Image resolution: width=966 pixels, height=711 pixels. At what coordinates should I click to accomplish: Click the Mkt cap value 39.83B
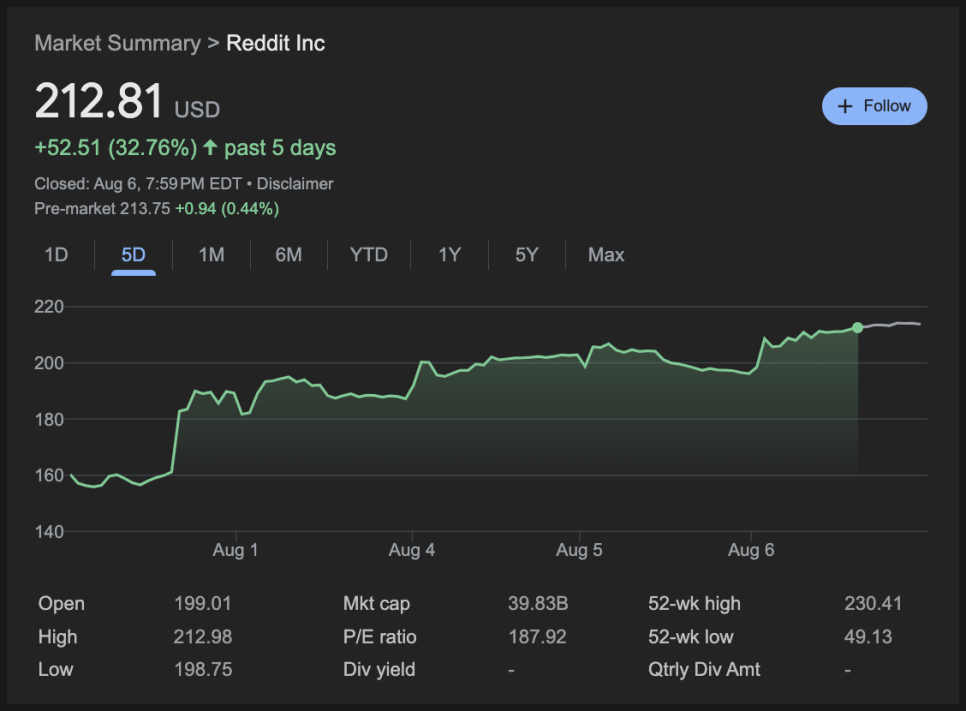[x=538, y=603]
